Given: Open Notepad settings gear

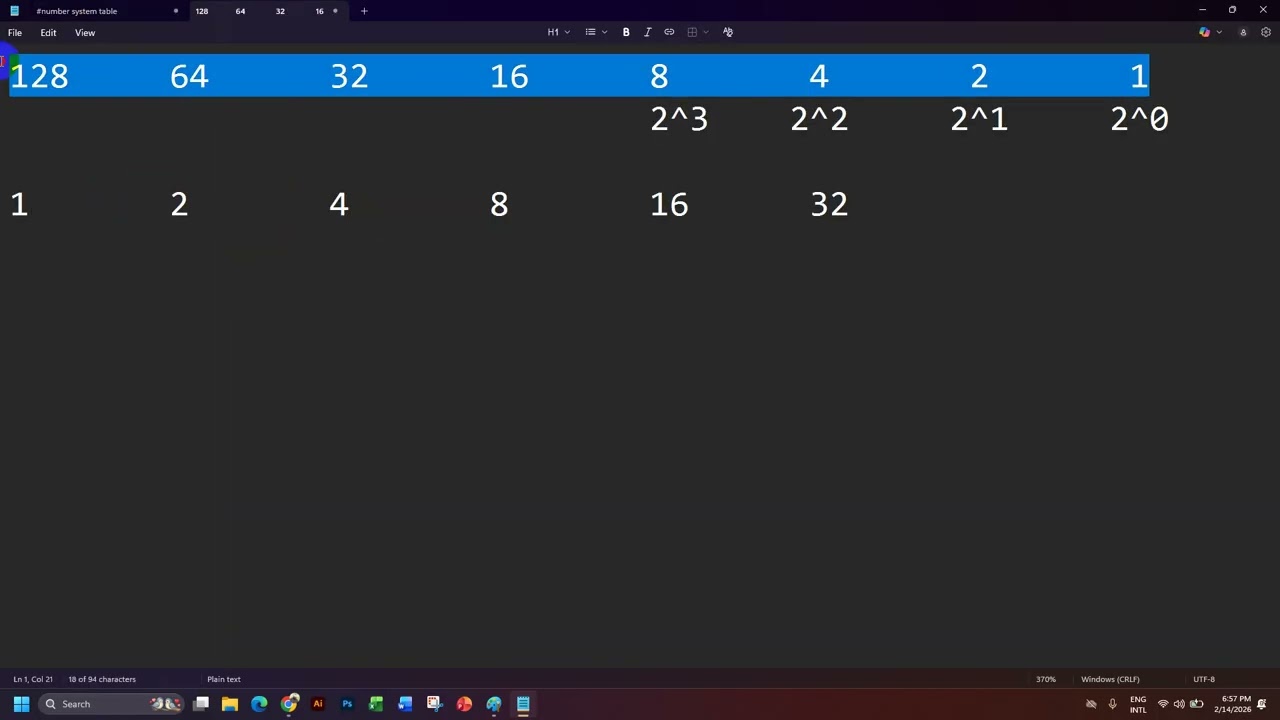Looking at the screenshot, I should (x=1266, y=32).
